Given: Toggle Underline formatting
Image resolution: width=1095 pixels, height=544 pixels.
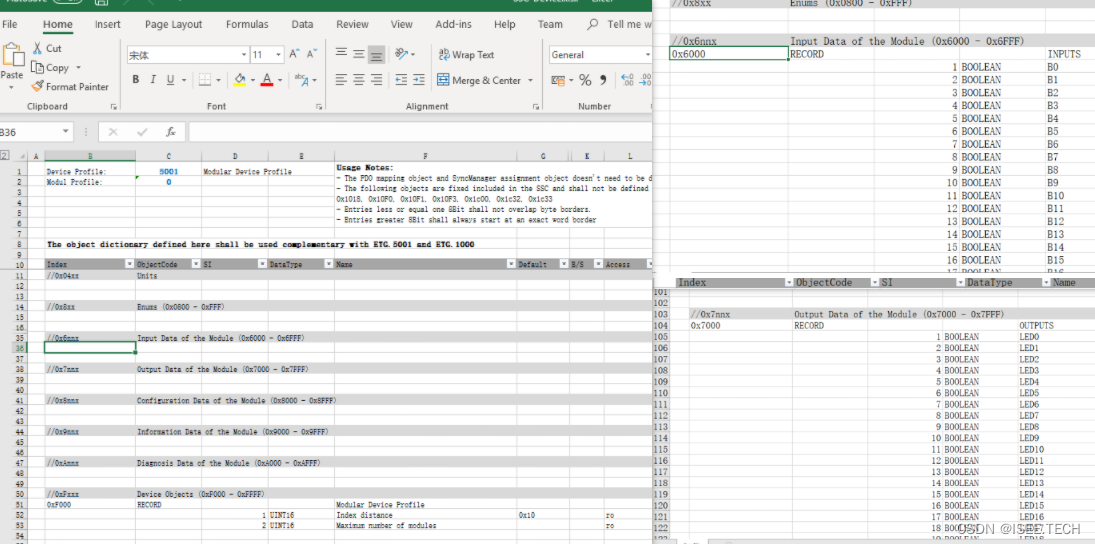Looking at the screenshot, I should [x=170, y=80].
